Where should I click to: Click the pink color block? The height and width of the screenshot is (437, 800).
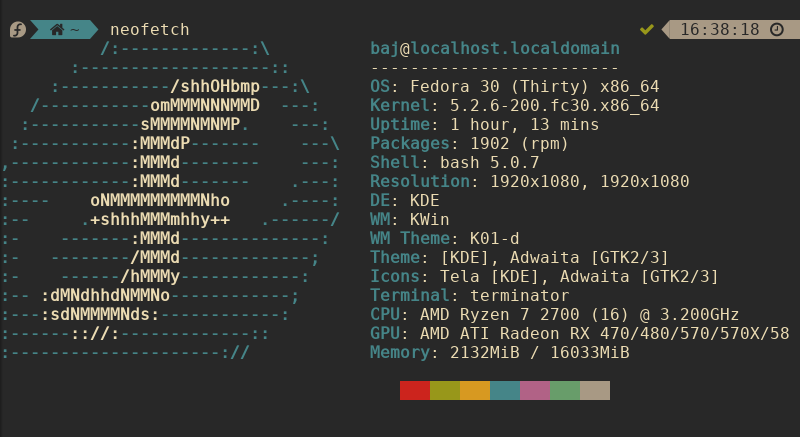(x=535, y=391)
